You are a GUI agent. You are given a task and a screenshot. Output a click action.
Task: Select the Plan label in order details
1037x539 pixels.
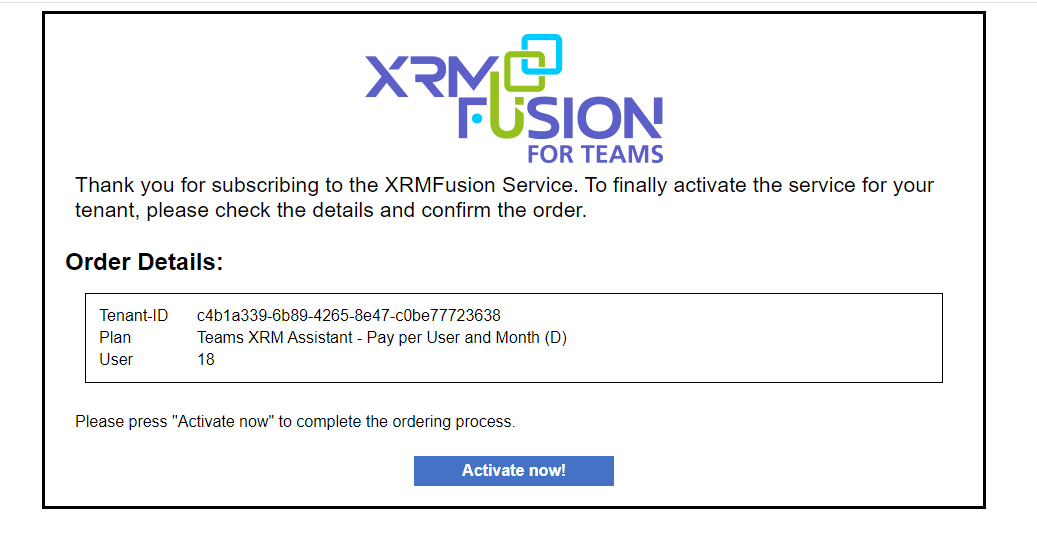(115, 337)
